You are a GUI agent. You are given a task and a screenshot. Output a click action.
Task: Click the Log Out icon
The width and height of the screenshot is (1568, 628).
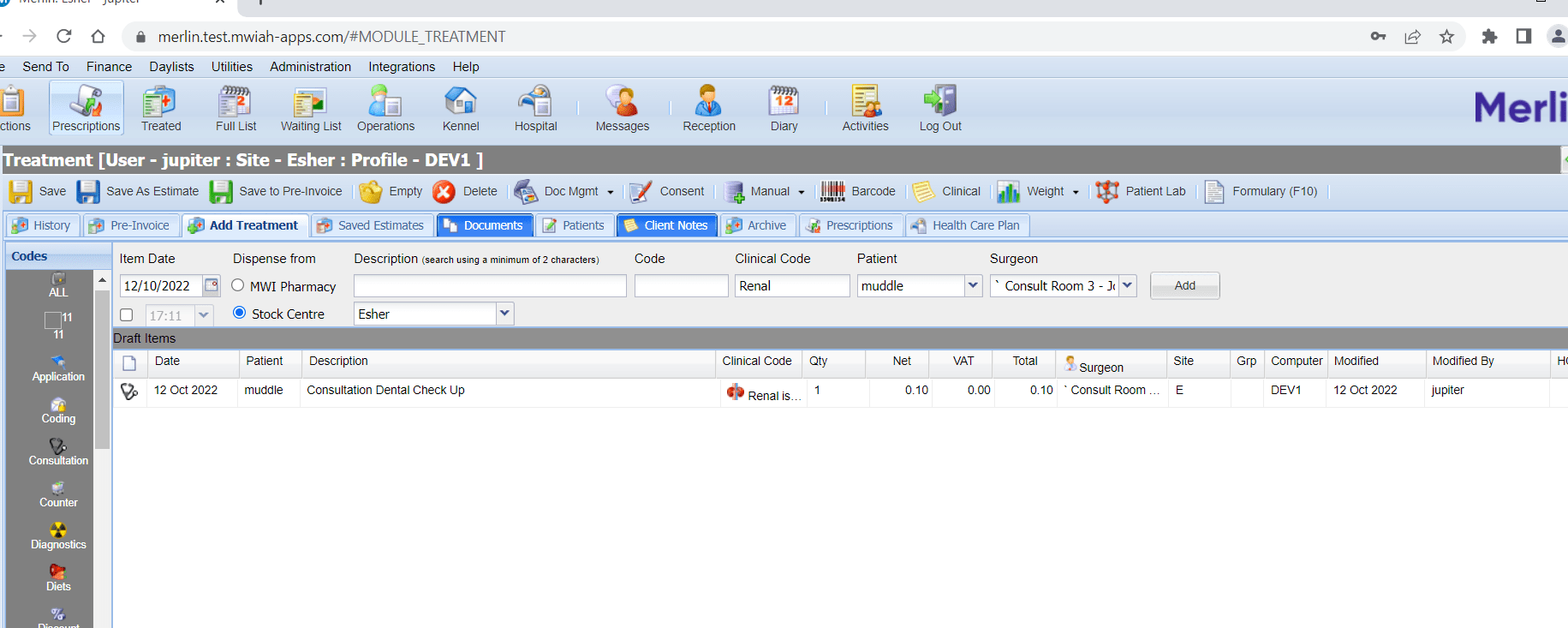tap(940, 108)
